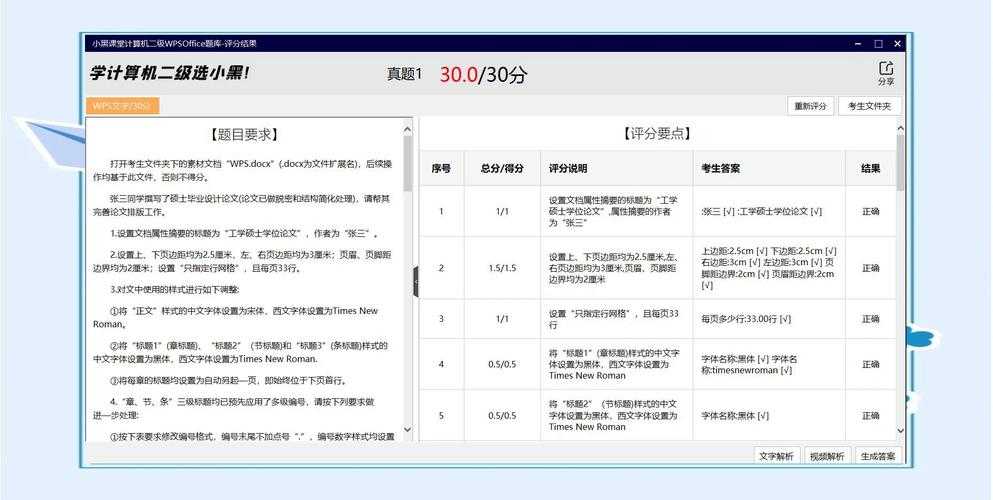Select row 1 score cell 1/1
Viewport: 993px width, 500px height.
[x=502, y=211]
